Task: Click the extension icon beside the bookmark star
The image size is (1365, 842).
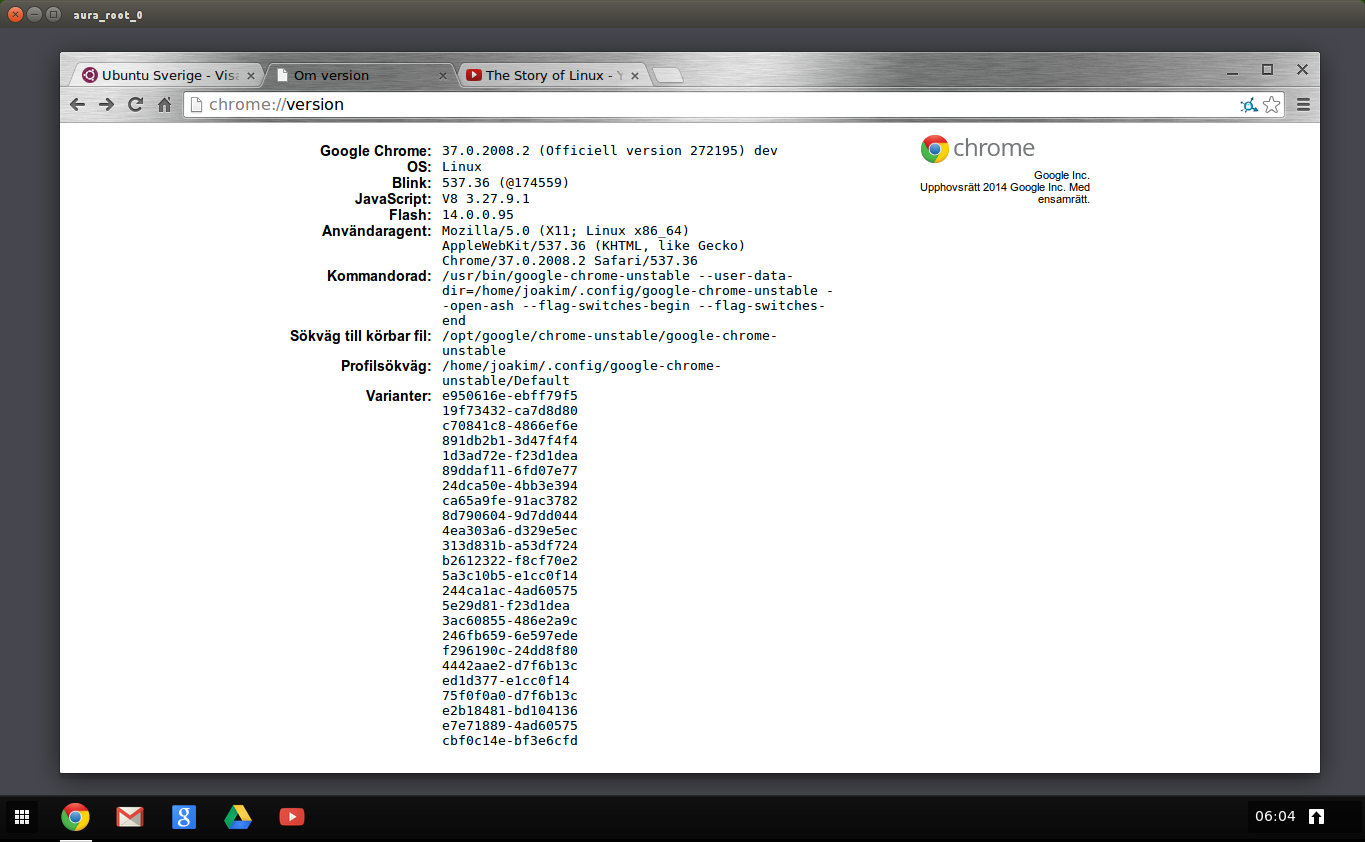Action: [1249, 104]
